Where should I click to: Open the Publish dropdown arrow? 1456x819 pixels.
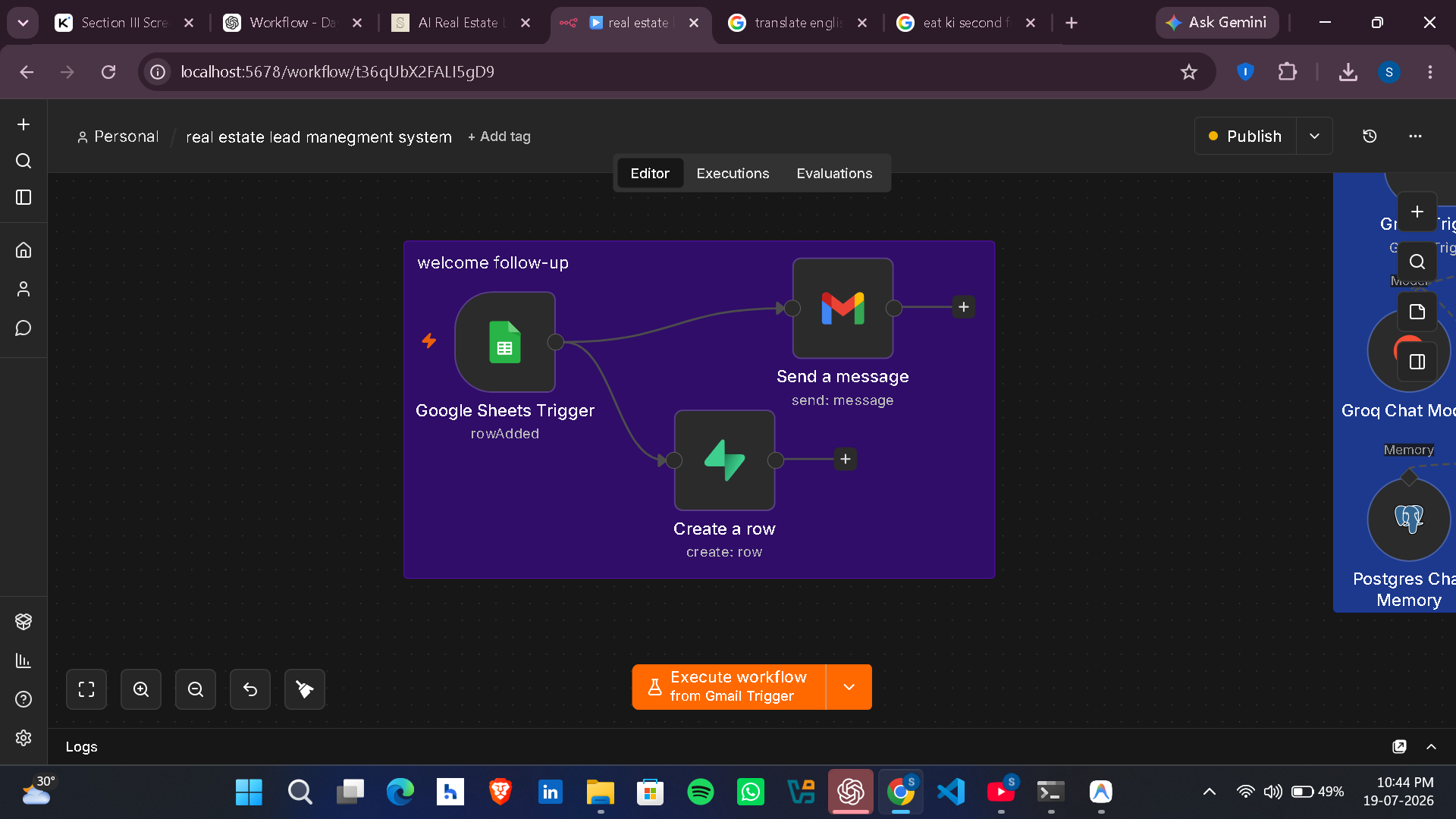[x=1314, y=136]
